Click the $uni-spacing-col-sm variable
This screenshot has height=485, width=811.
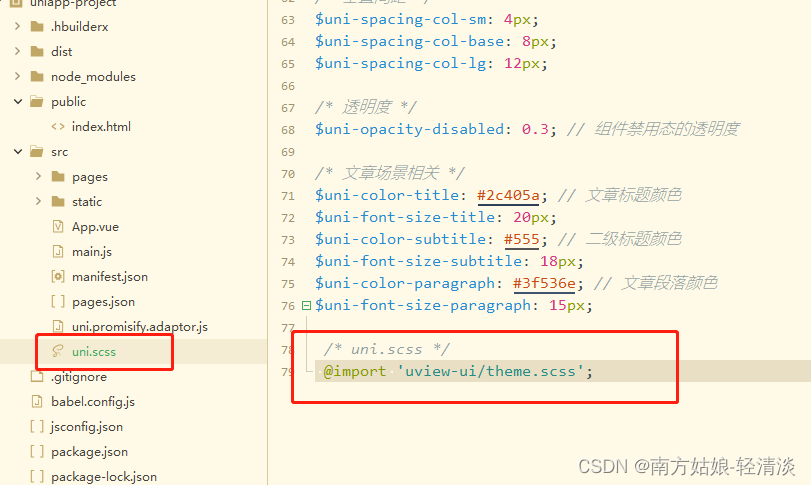[400, 20]
